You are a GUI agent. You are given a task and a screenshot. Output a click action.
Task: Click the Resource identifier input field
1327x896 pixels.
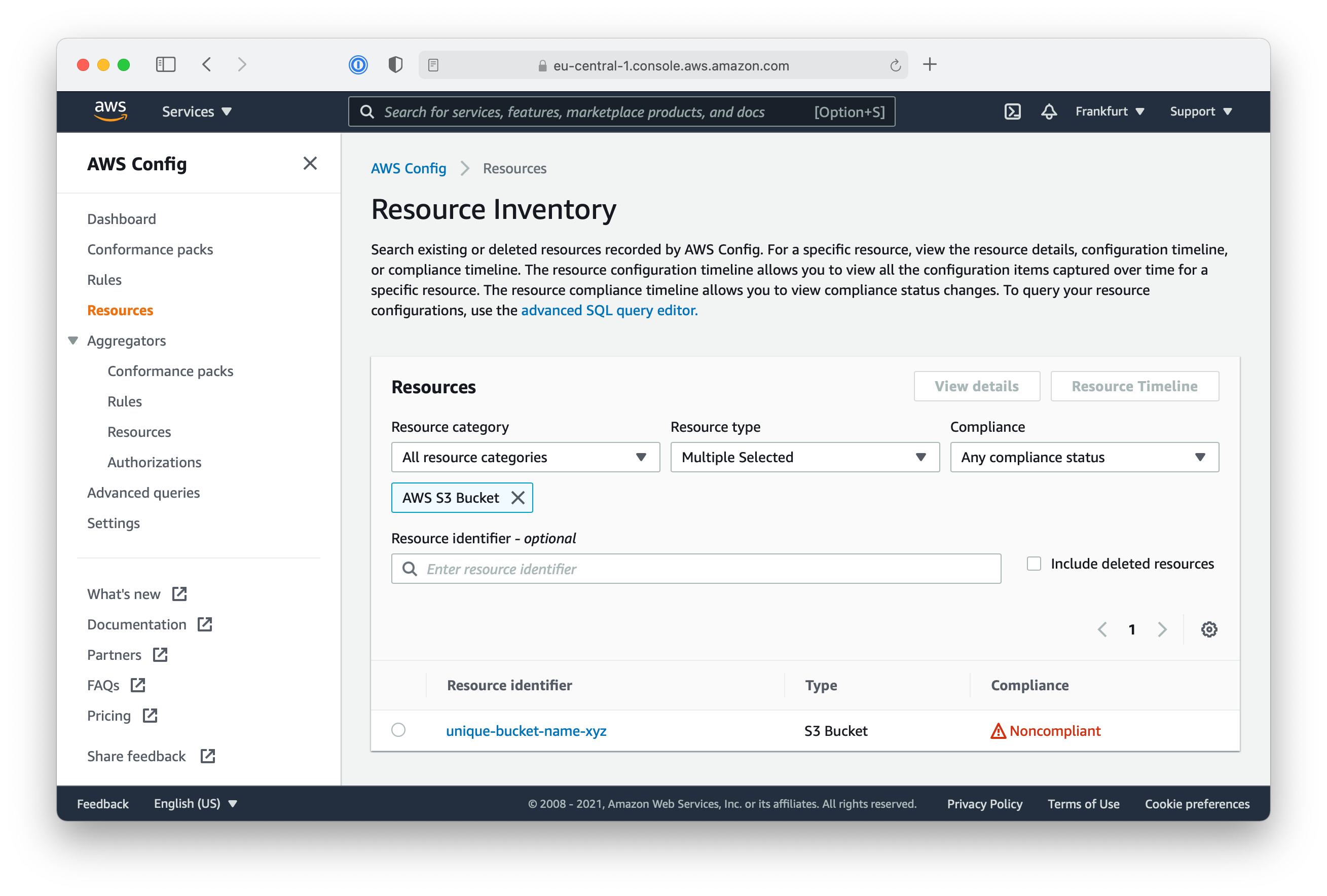click(696, 568)
